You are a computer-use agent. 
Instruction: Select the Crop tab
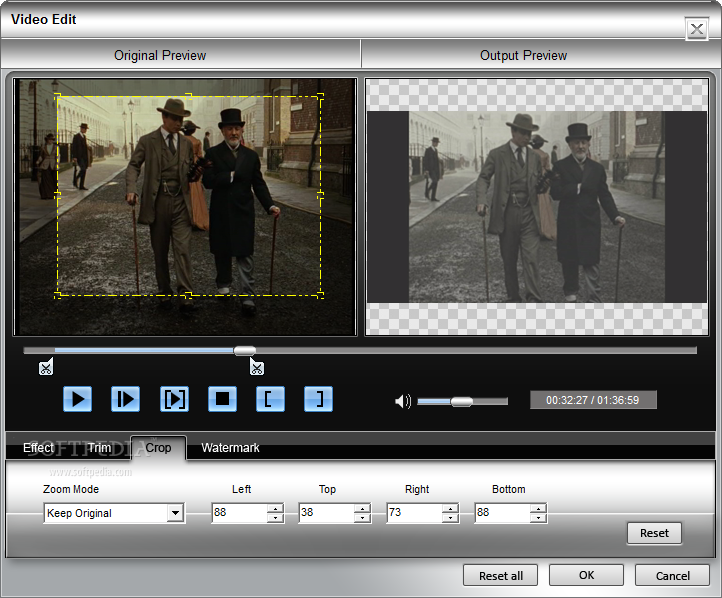[158, 447]
